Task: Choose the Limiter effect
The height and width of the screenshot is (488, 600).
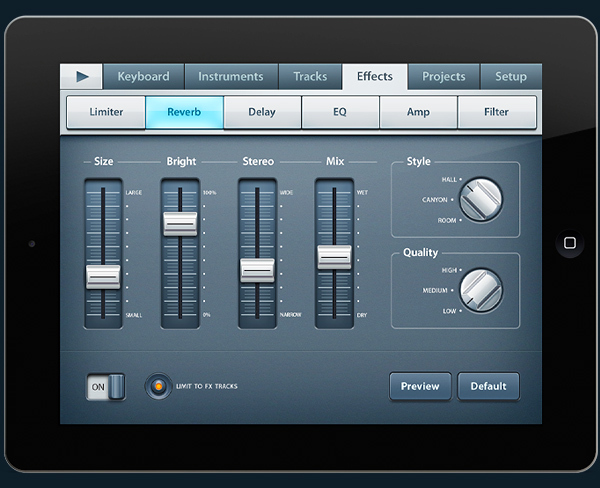Action: click(106, 112)
